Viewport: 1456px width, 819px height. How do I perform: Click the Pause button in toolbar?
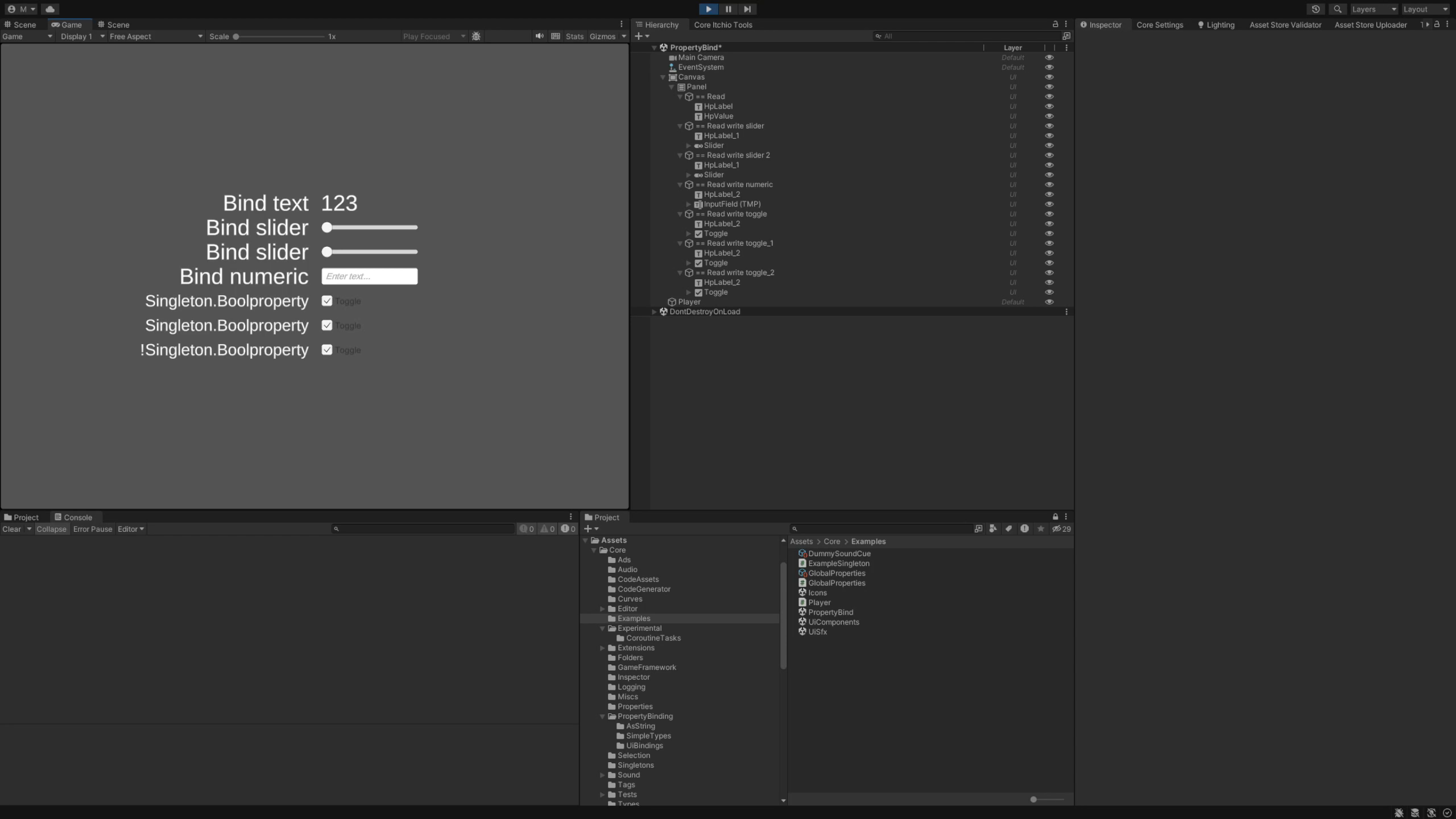click(727, 8)
